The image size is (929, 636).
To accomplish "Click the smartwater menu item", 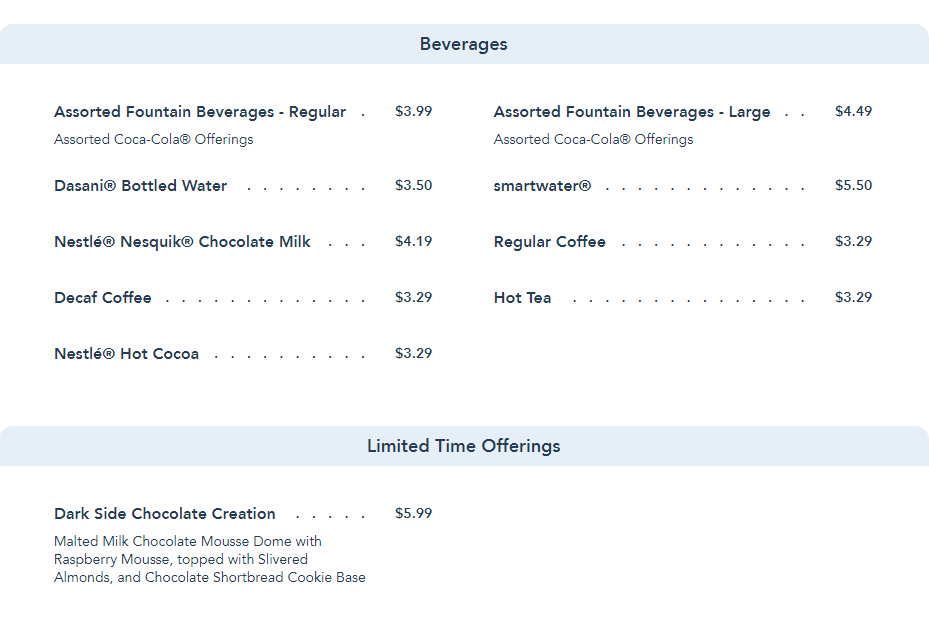I will click(542, 186).
